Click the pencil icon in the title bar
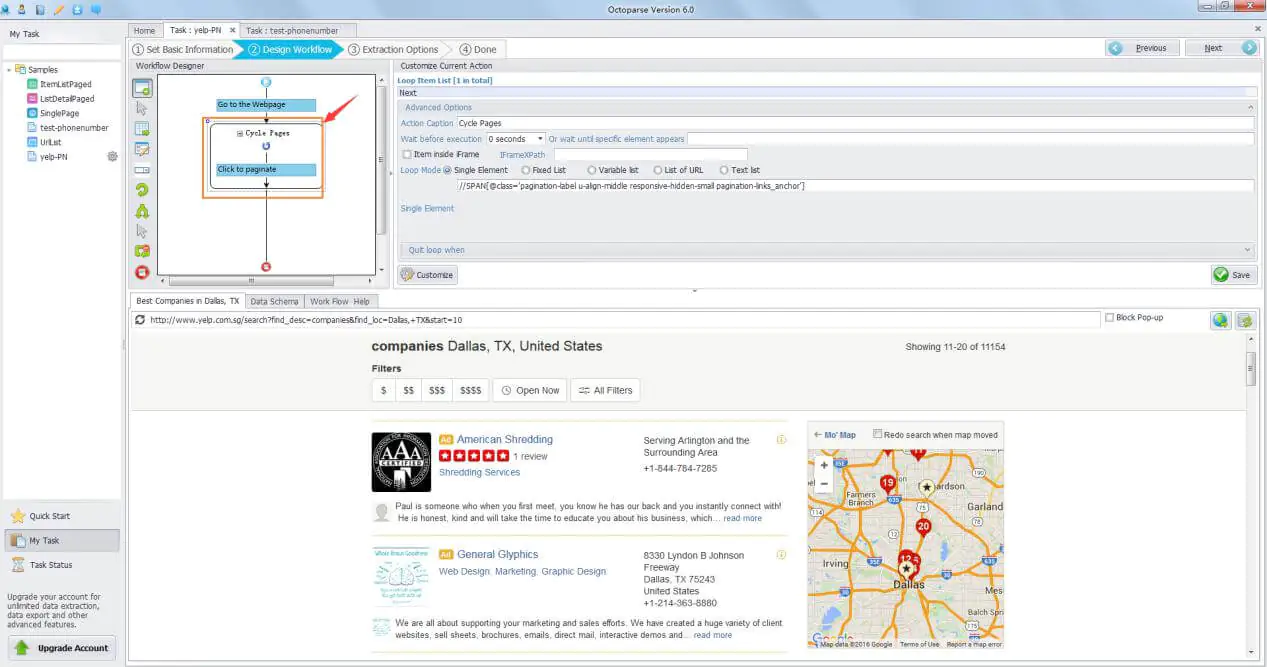Image resolution: width=1267 pixels, height=667 pixels. tap(58, 9)
